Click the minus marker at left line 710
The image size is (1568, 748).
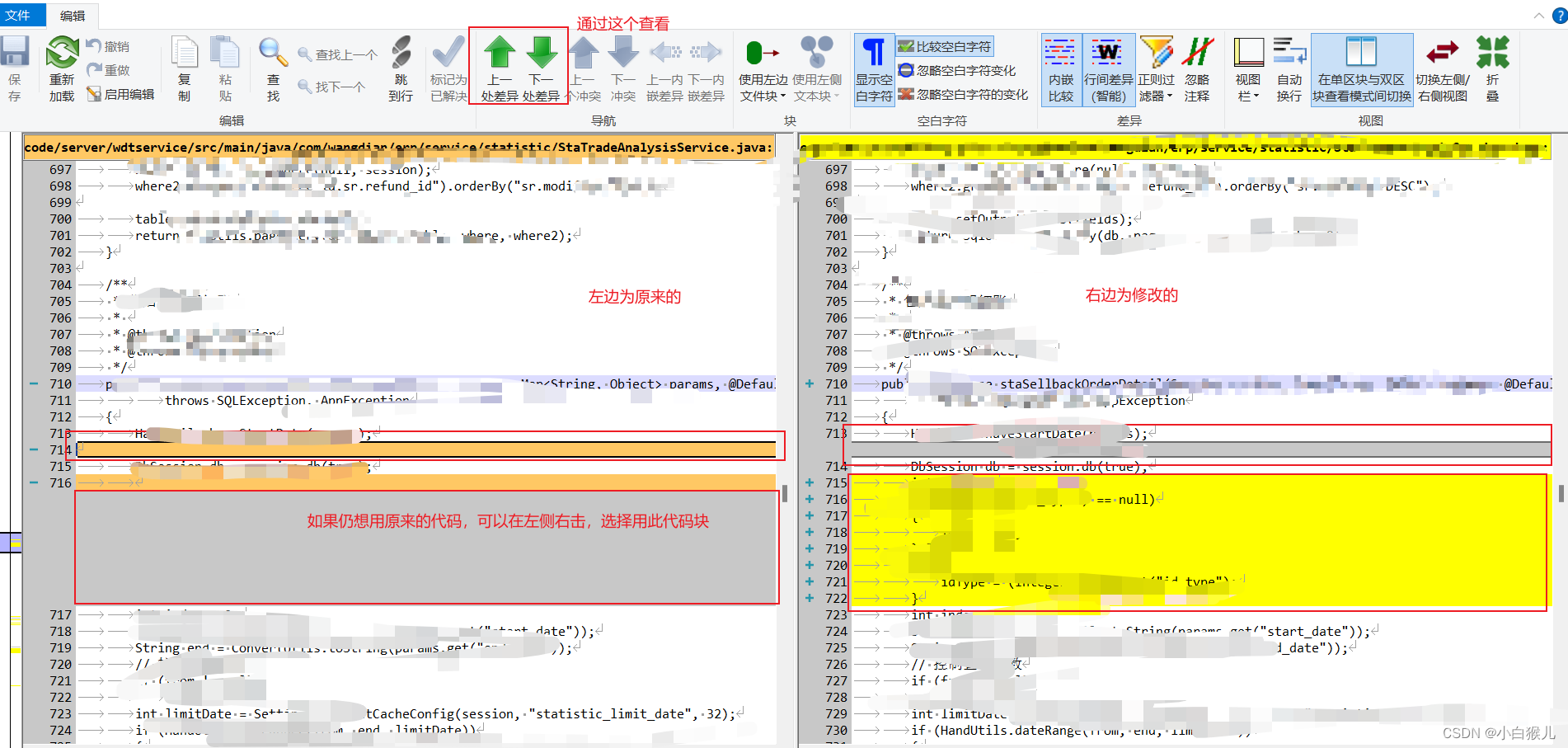pyautogui.click(x=34, y=383)
